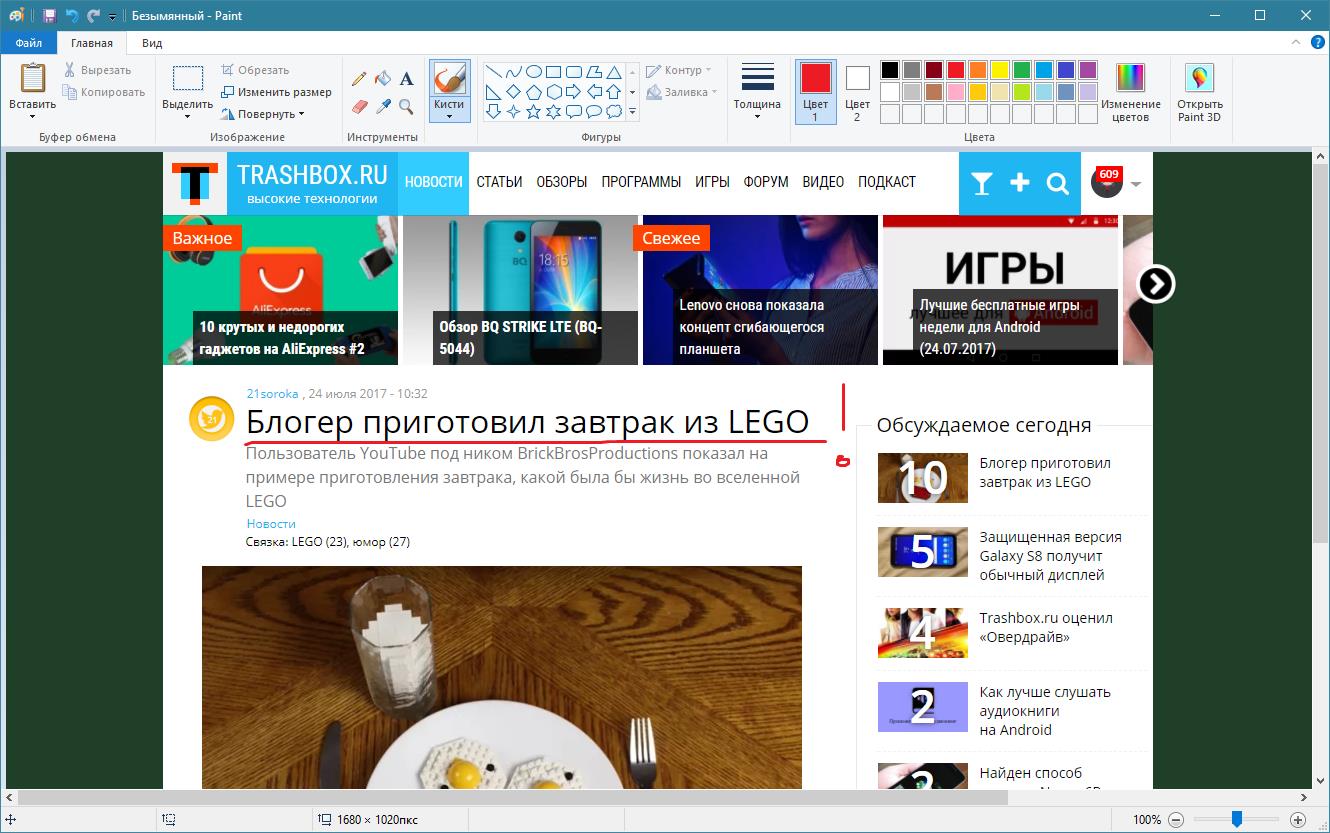Choose the Curve shape
Viewport: 1330px width, 833px height.
tap(514, 72)
